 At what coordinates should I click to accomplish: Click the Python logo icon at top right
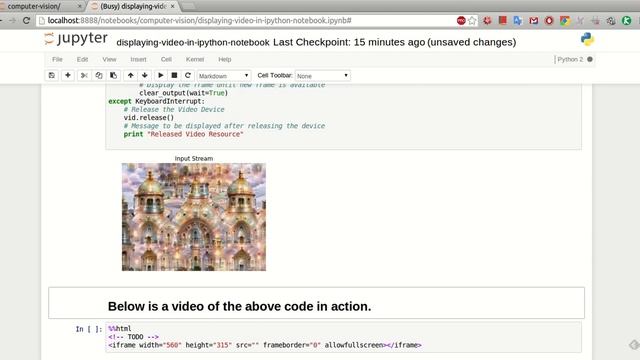(587, 39)
